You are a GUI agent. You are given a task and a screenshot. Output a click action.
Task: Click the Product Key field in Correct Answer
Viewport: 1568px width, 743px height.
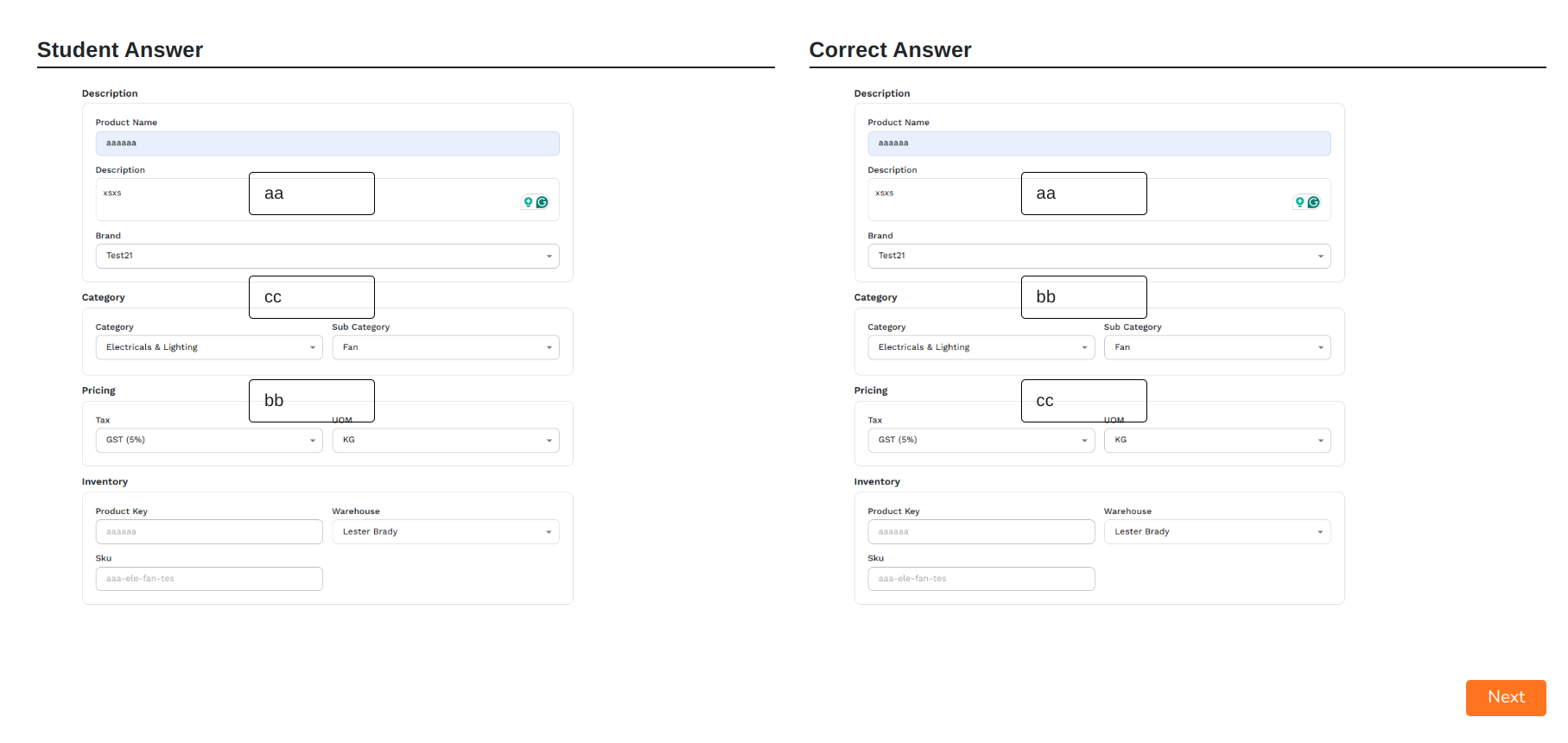[981, 532]
